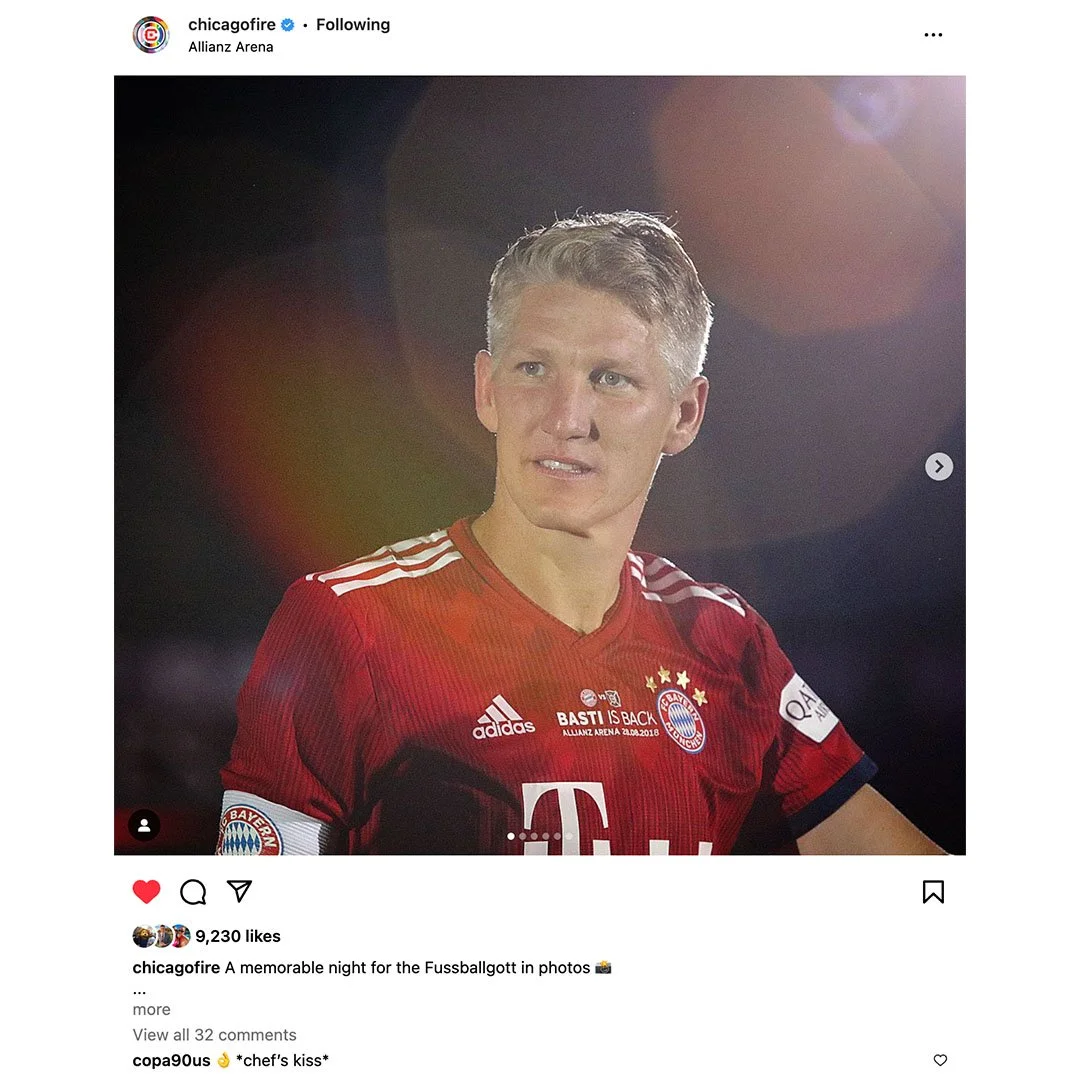This screenshot has width=1080, height=1080.
Task: Open the copa90us commenter profile
Action: click(x=172, y=1060)
